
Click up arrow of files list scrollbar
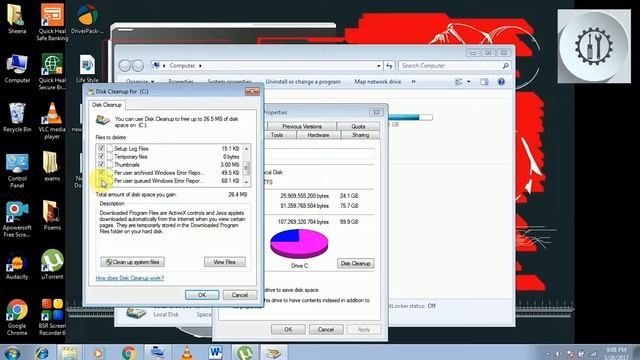[x=246, y=149]
